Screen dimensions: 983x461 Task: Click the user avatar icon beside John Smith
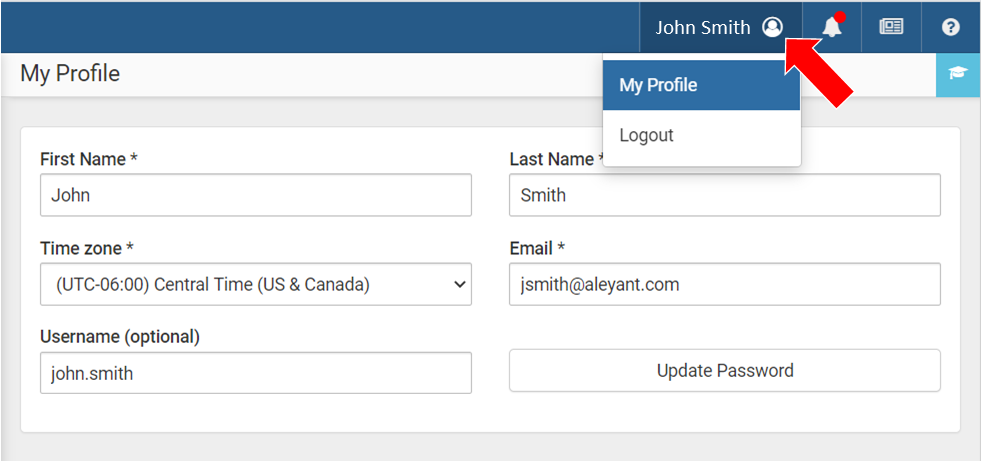pyautogui.click(x=772, y=27)
